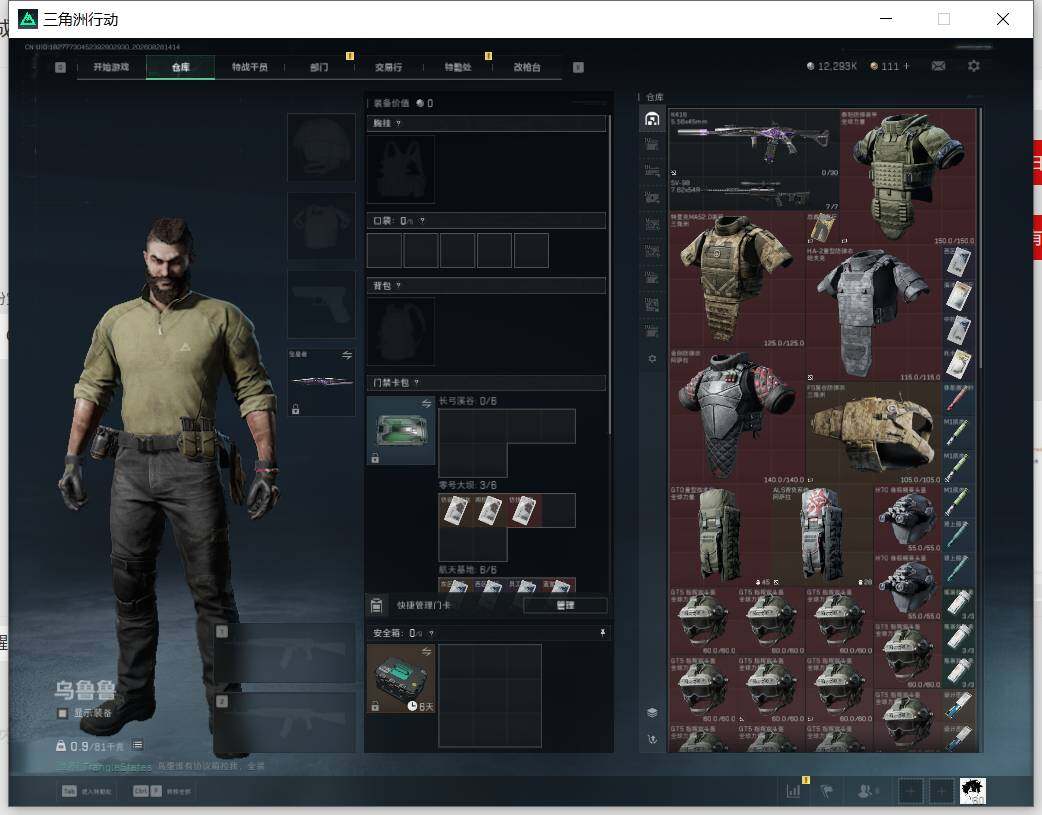This screenshot has width=1042, height=815.
Task: Click the quick keycard management icon
Action: [376, 605]
